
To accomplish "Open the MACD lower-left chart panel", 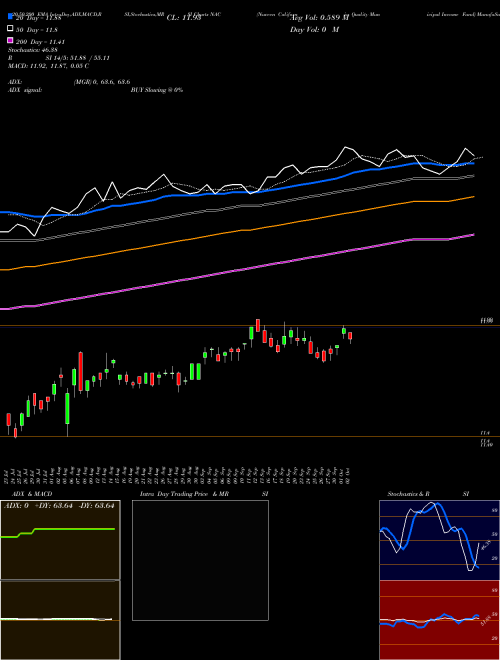I will coord(60,620).
